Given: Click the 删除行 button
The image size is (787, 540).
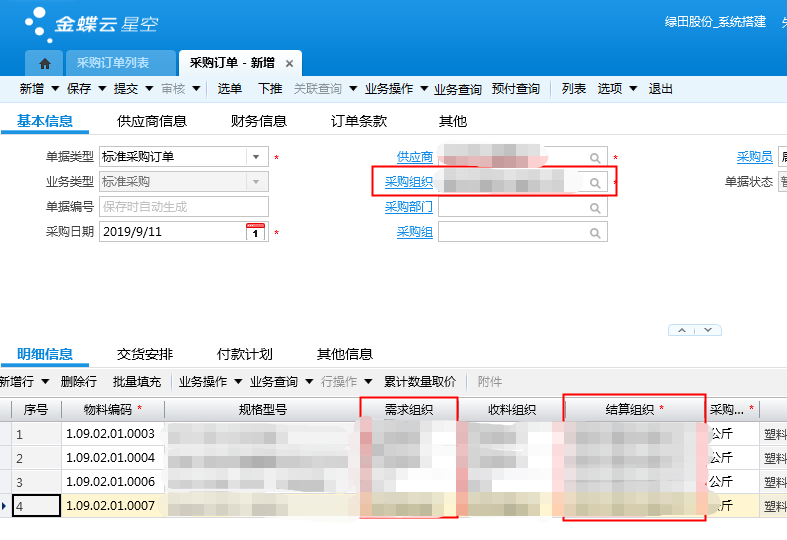Looking at the screenshot, I should click(x=79, y=382).
